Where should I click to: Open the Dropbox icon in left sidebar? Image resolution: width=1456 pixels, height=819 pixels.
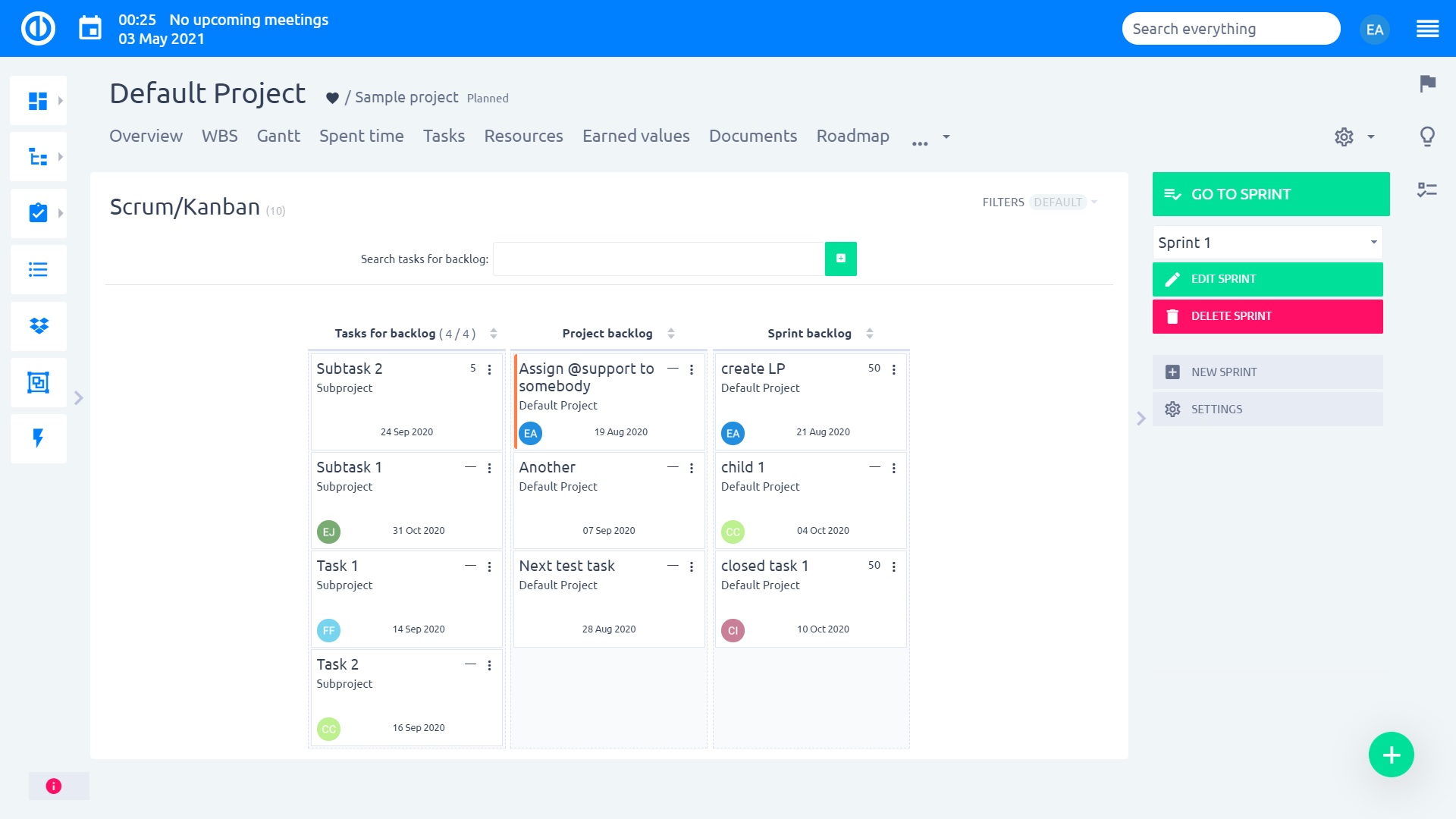pos(39,326)
